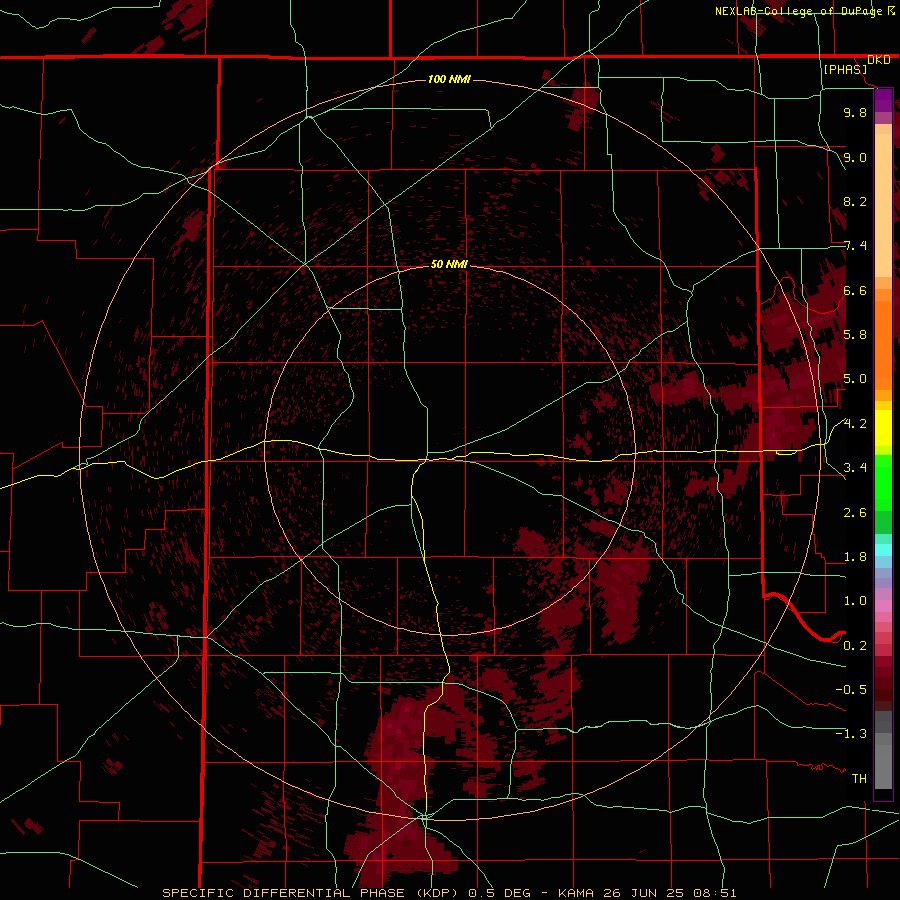
Task: Click the -0.5 value on color scale
Action: click(x=851, y=690)
